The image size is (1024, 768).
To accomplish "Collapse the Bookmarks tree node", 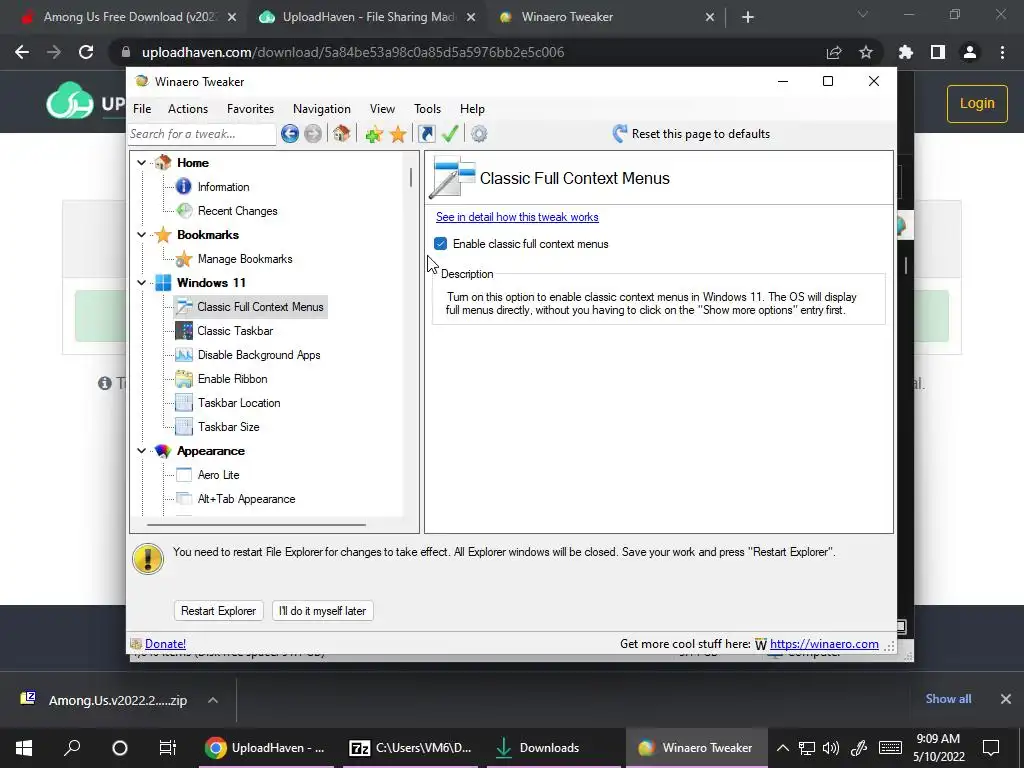I will pos(142,234).
